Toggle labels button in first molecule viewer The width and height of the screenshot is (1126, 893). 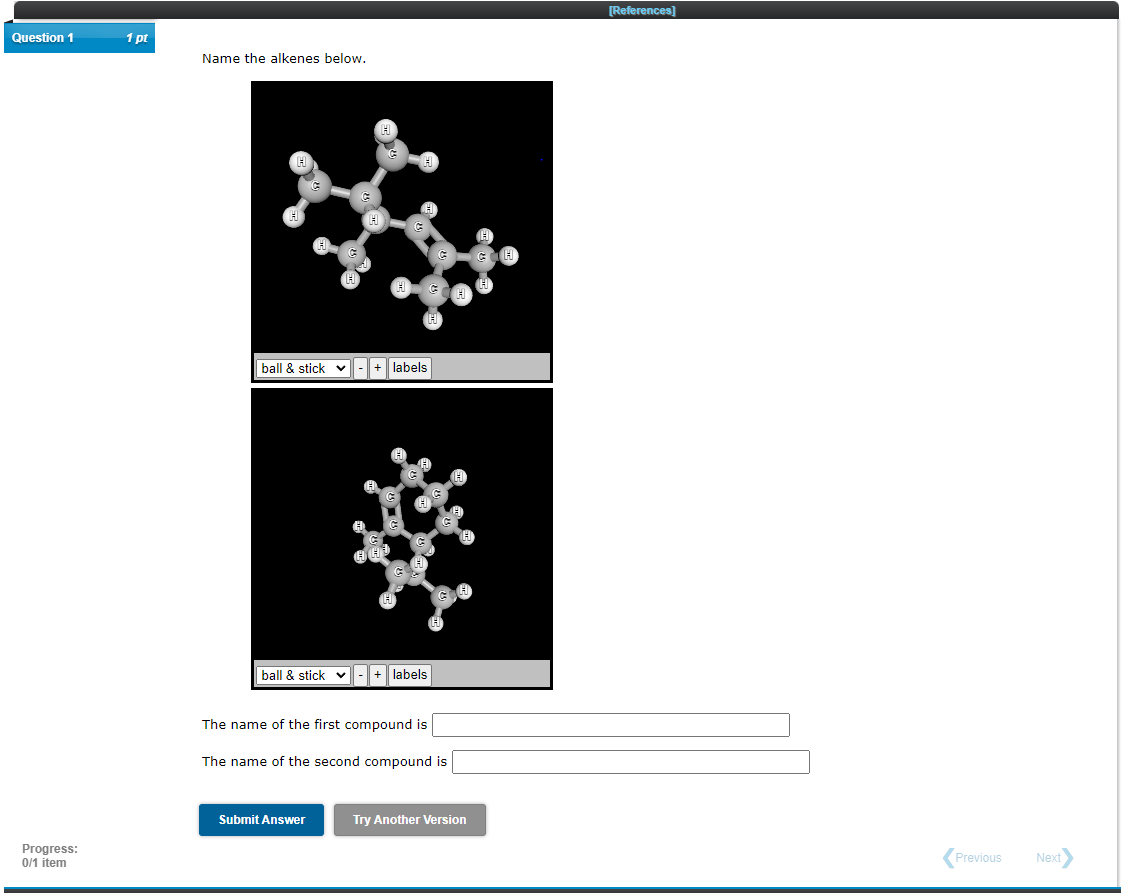point(409,368)
